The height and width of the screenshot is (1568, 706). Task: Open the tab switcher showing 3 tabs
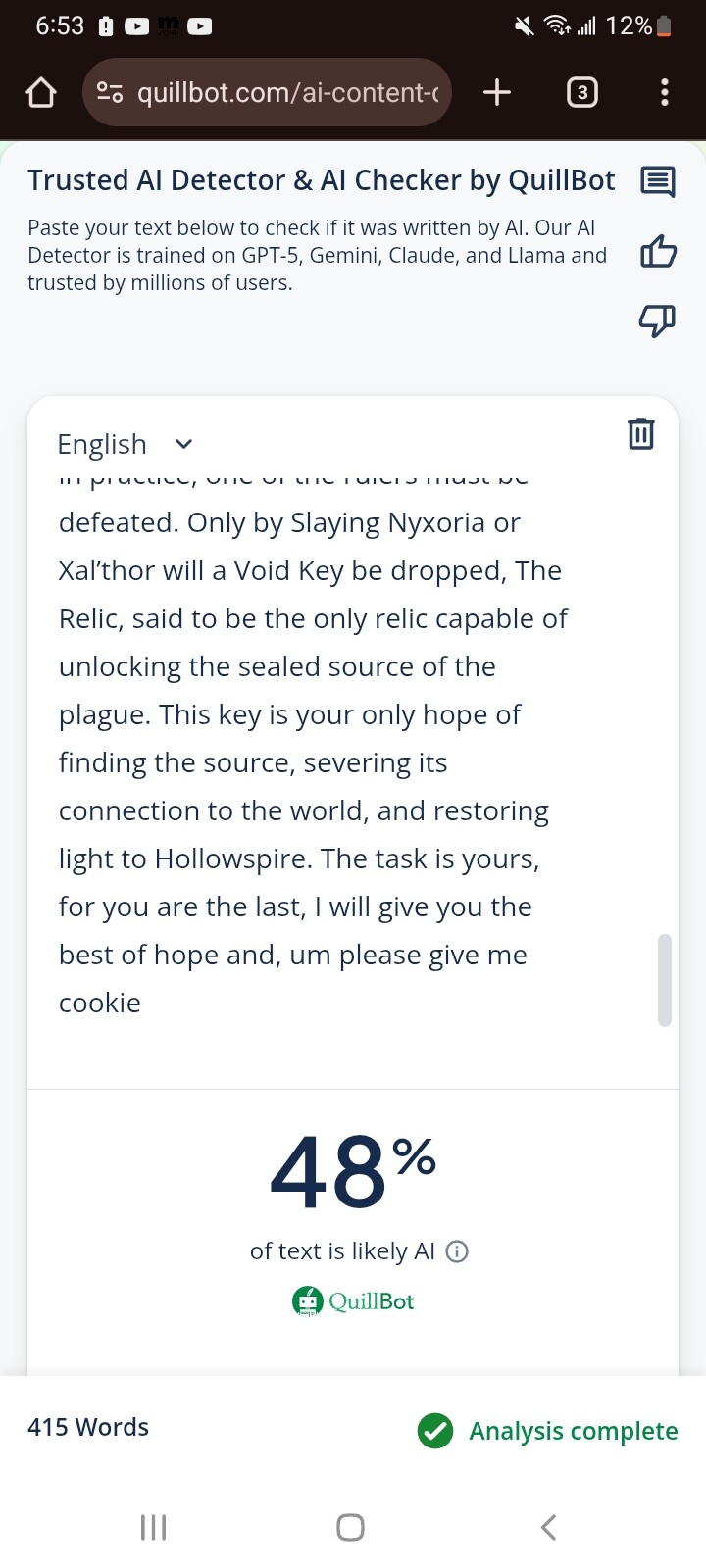[581, 93]
